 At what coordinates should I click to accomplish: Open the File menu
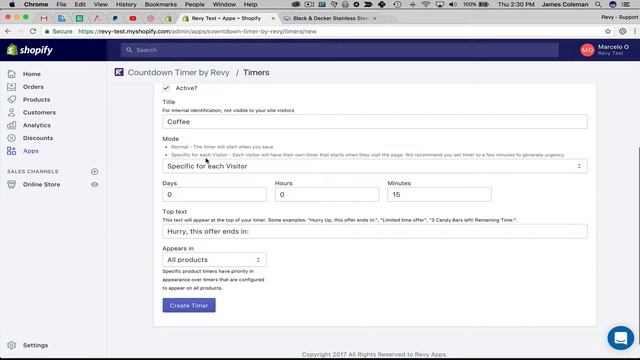pos(61,4)
